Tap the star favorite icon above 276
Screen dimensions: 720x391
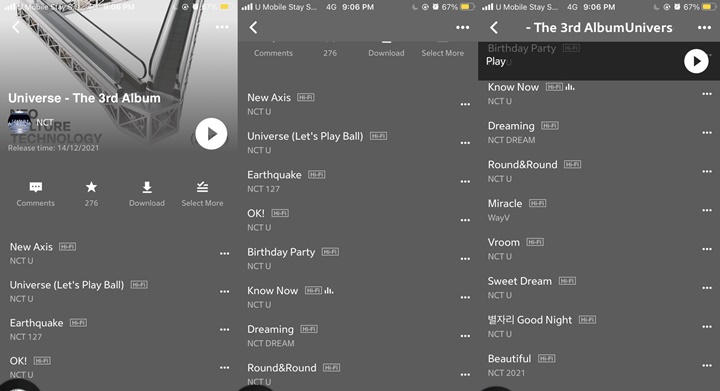91,187
